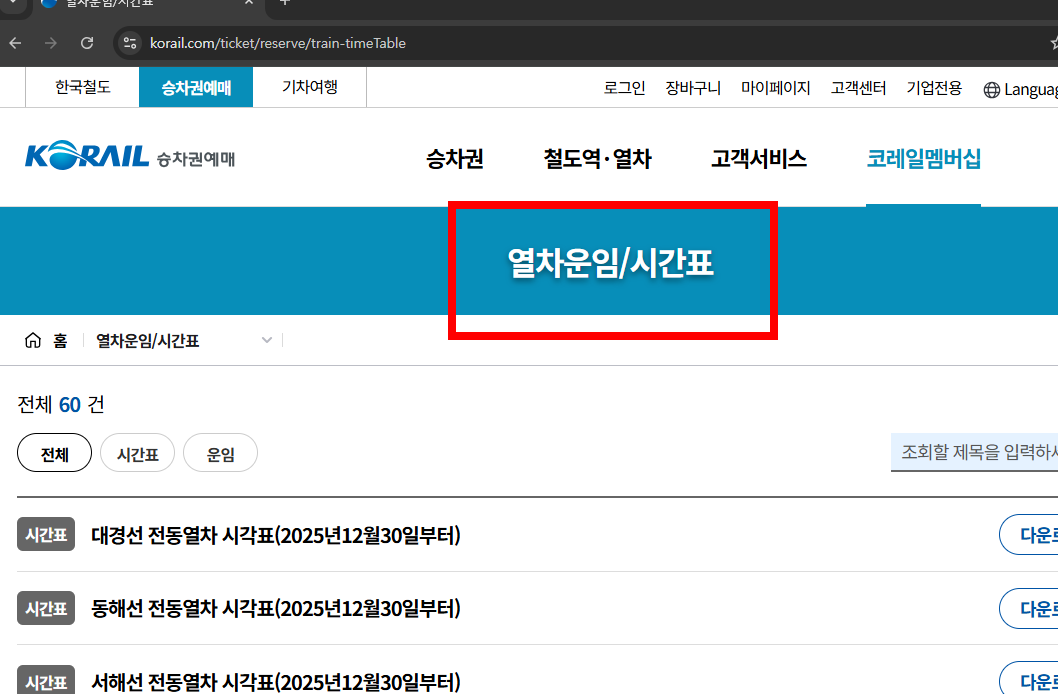Click the browser forward arrow

[x=50, y=43]
